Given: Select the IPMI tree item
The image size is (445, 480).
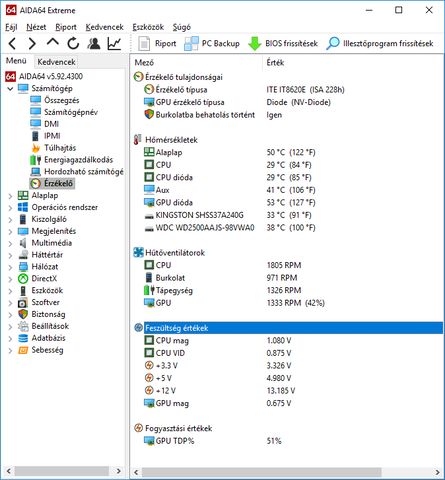Looking at the screenshot, I should coord(45,136).
